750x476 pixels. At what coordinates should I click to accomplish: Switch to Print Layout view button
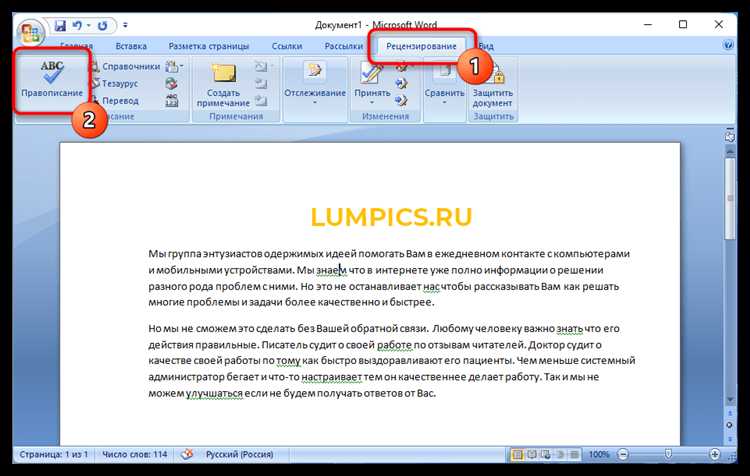point(517,454)
